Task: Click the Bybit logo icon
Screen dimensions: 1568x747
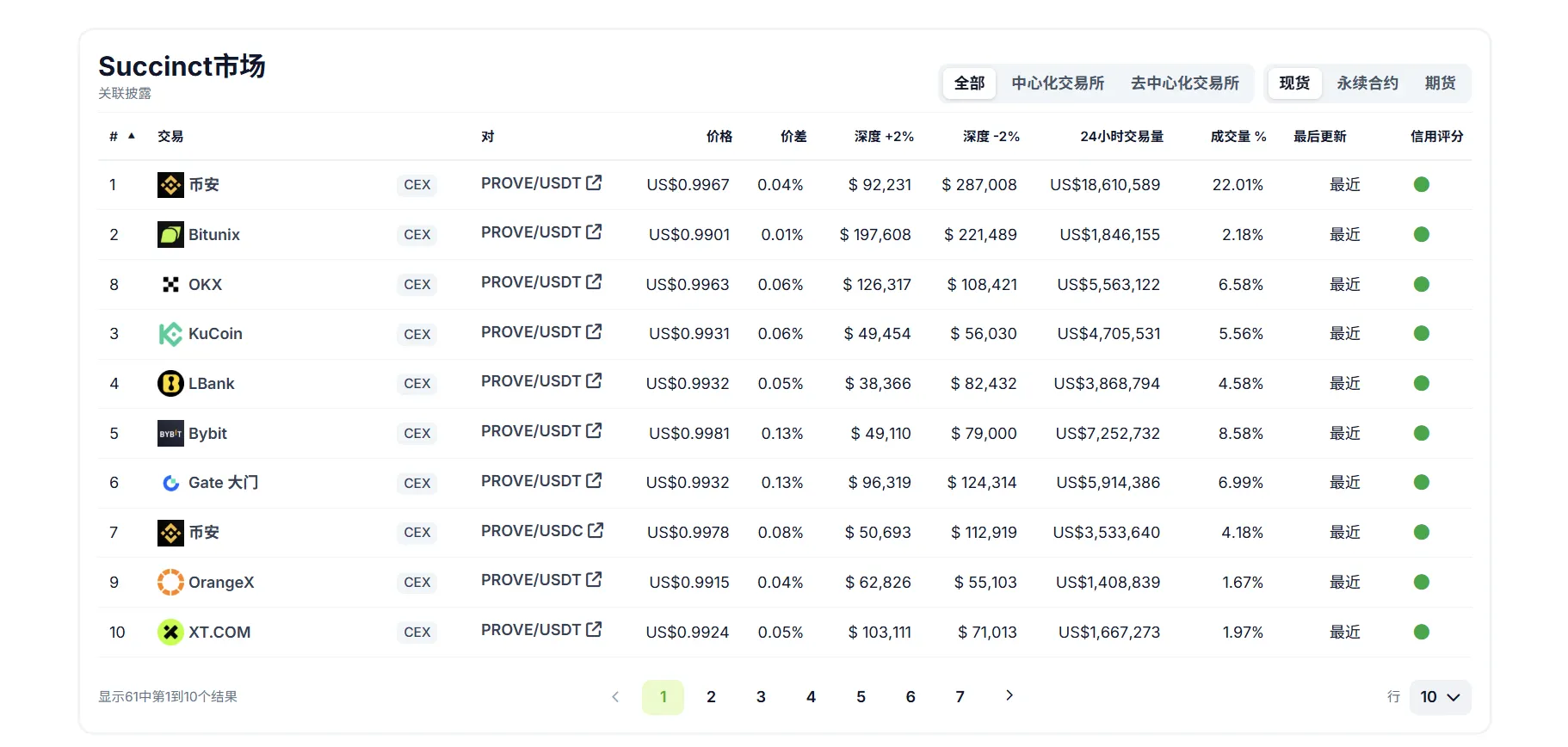Action: coord(170,434)
